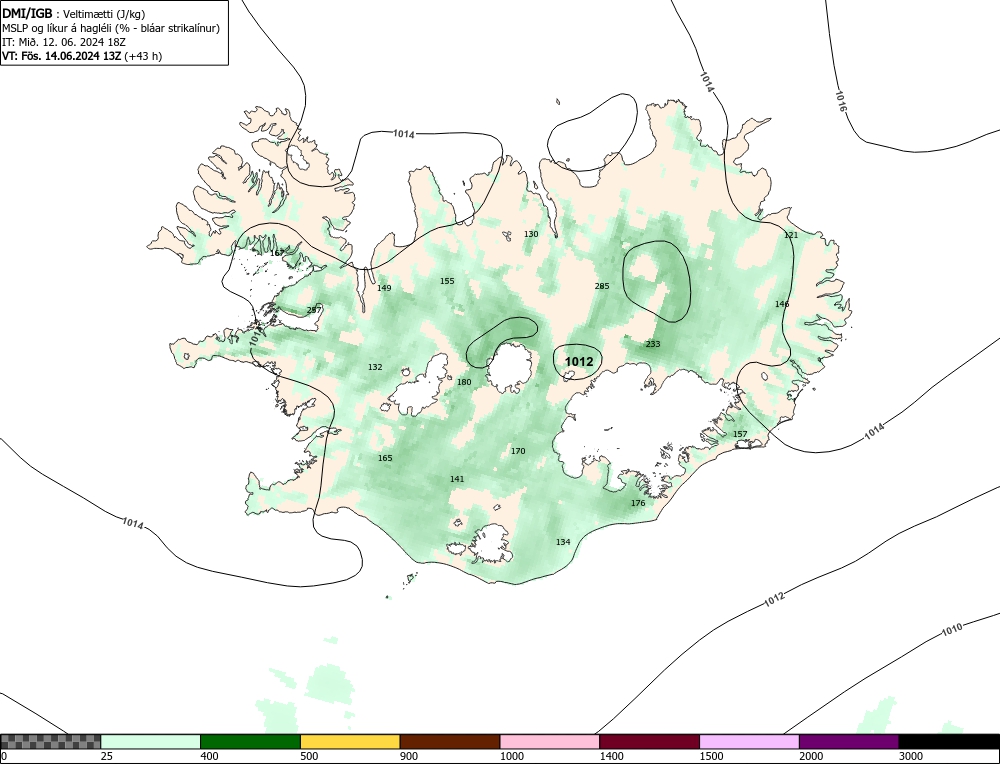Click the 1016 isobar label
This screenshot has height=764, width=1000.
click(x=841, y=101)
